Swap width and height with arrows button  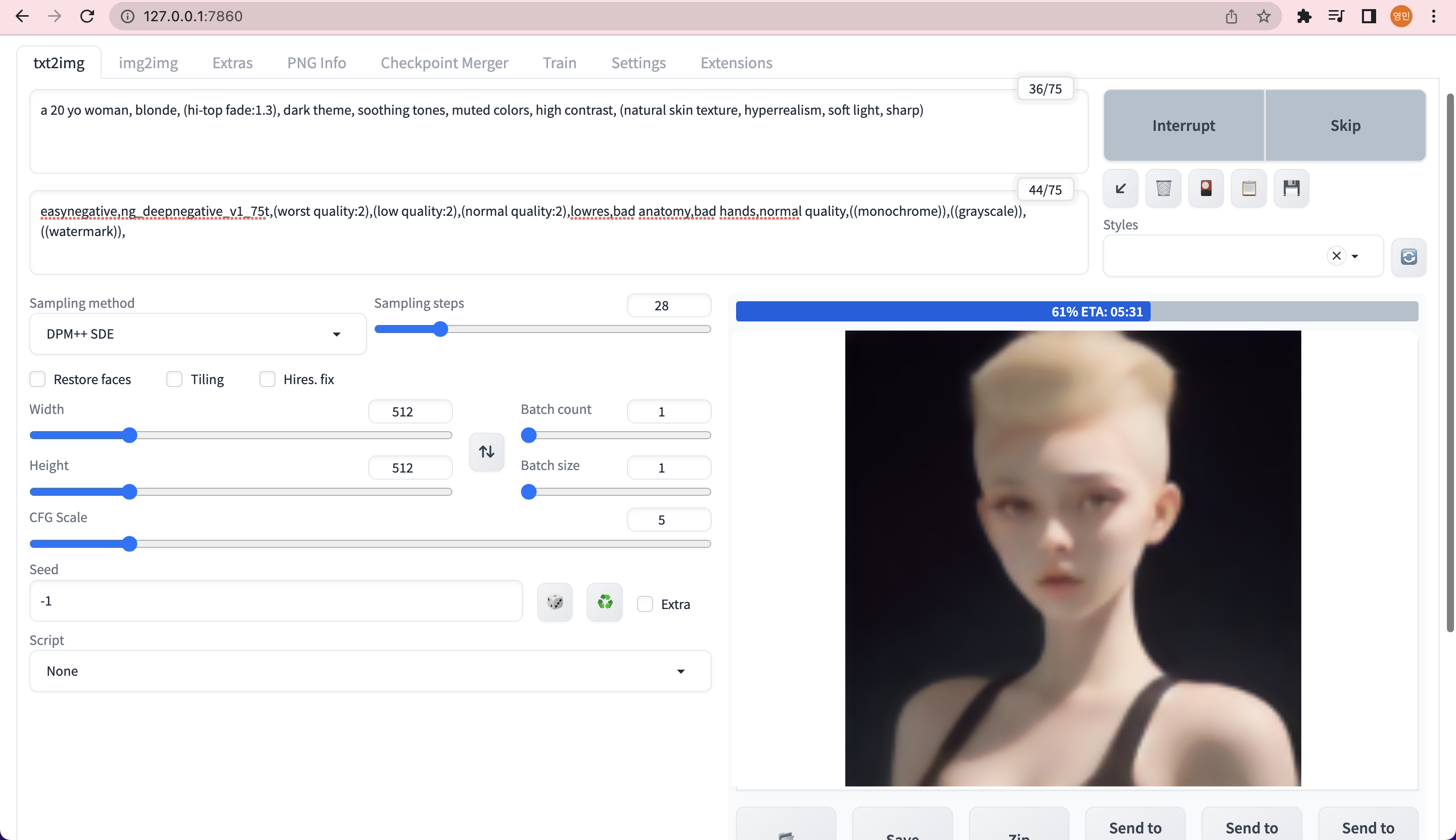click(x=486, y=451)
